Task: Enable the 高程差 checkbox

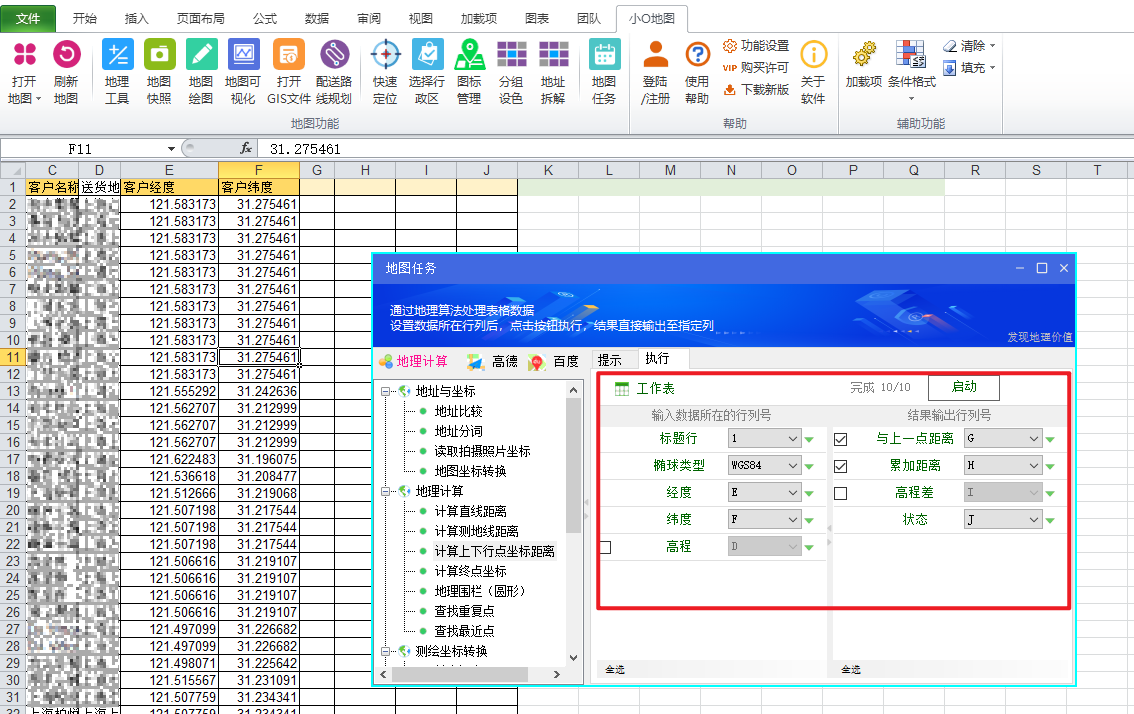Action: (x=840, y=493)
